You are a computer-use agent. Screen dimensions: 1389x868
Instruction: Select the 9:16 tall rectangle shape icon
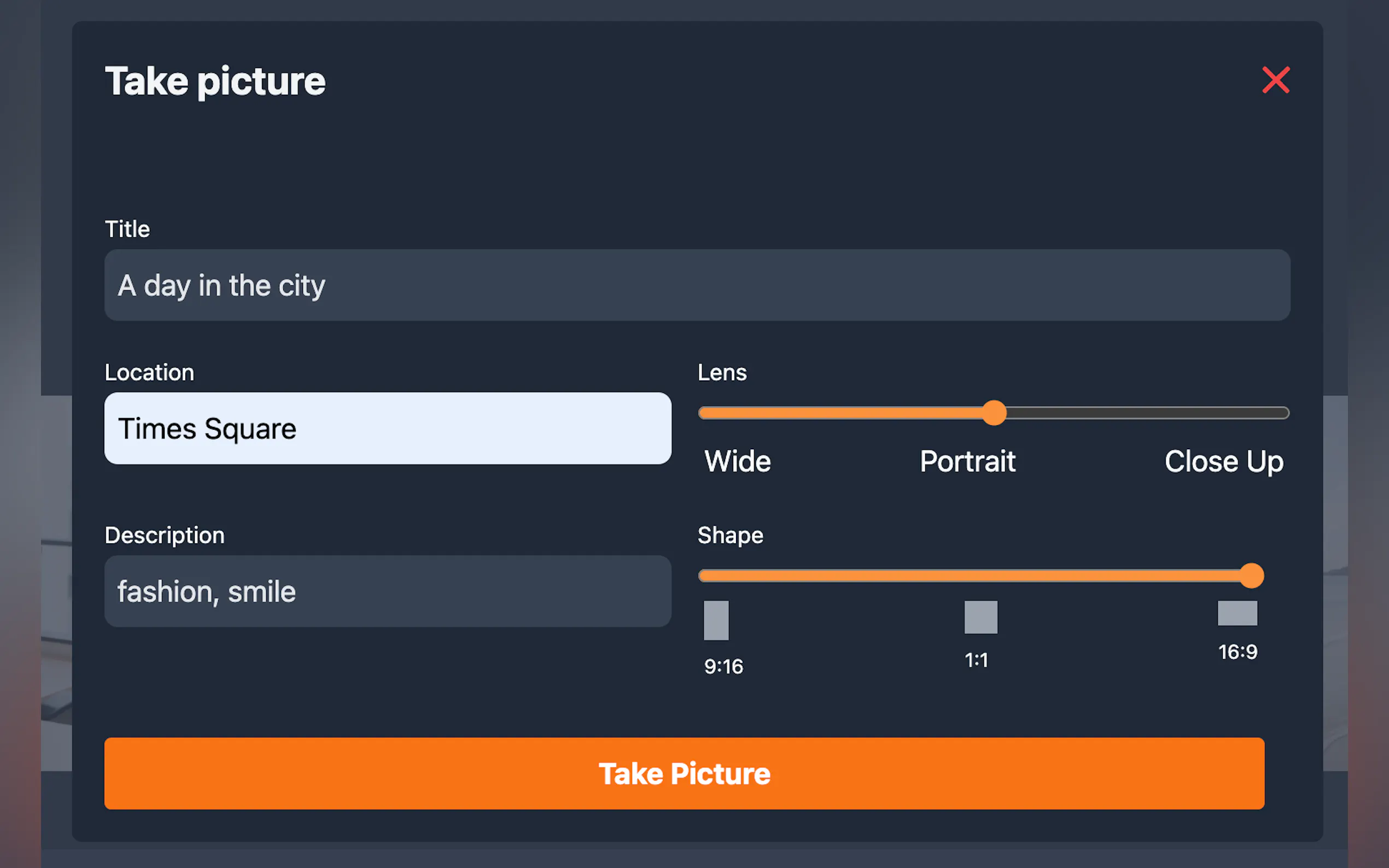[x=716, y=620]
